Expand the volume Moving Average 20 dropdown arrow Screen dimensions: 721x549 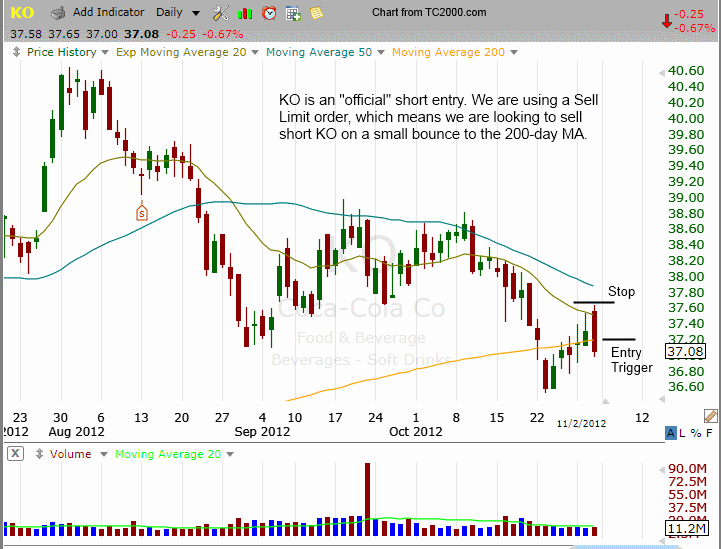tap(230, 454)
